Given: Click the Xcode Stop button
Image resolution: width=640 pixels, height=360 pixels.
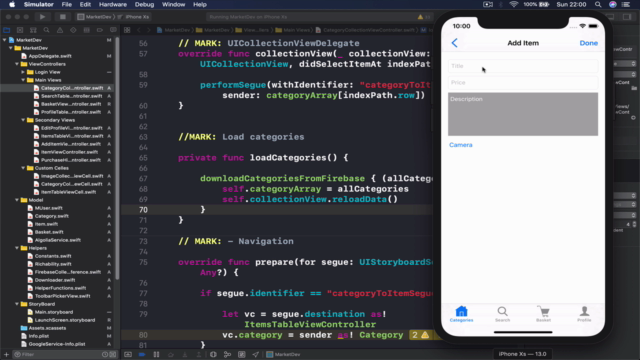Looking at the screenshot, I should [x=62, y=17].
